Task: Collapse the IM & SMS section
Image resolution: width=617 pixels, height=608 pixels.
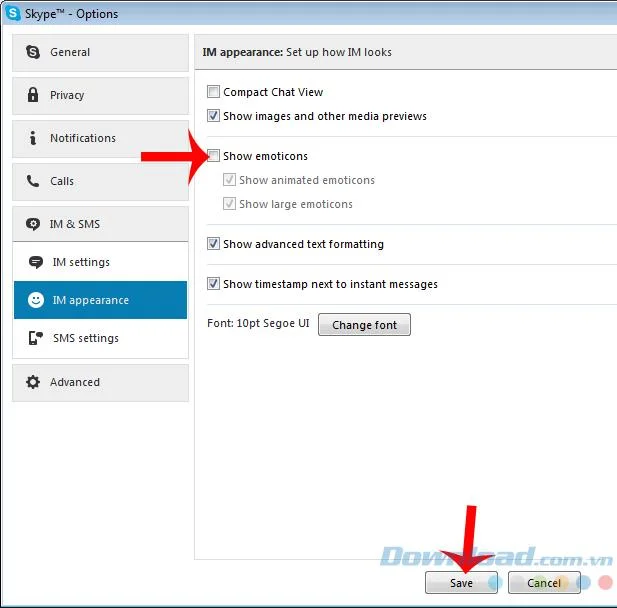Action: coord(100,224)
